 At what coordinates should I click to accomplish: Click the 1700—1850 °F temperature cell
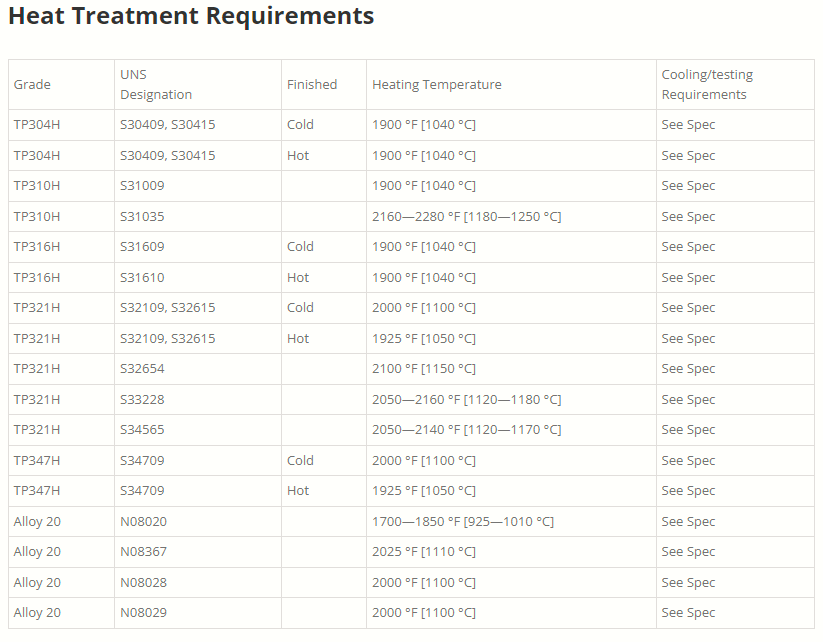[463, 522]
